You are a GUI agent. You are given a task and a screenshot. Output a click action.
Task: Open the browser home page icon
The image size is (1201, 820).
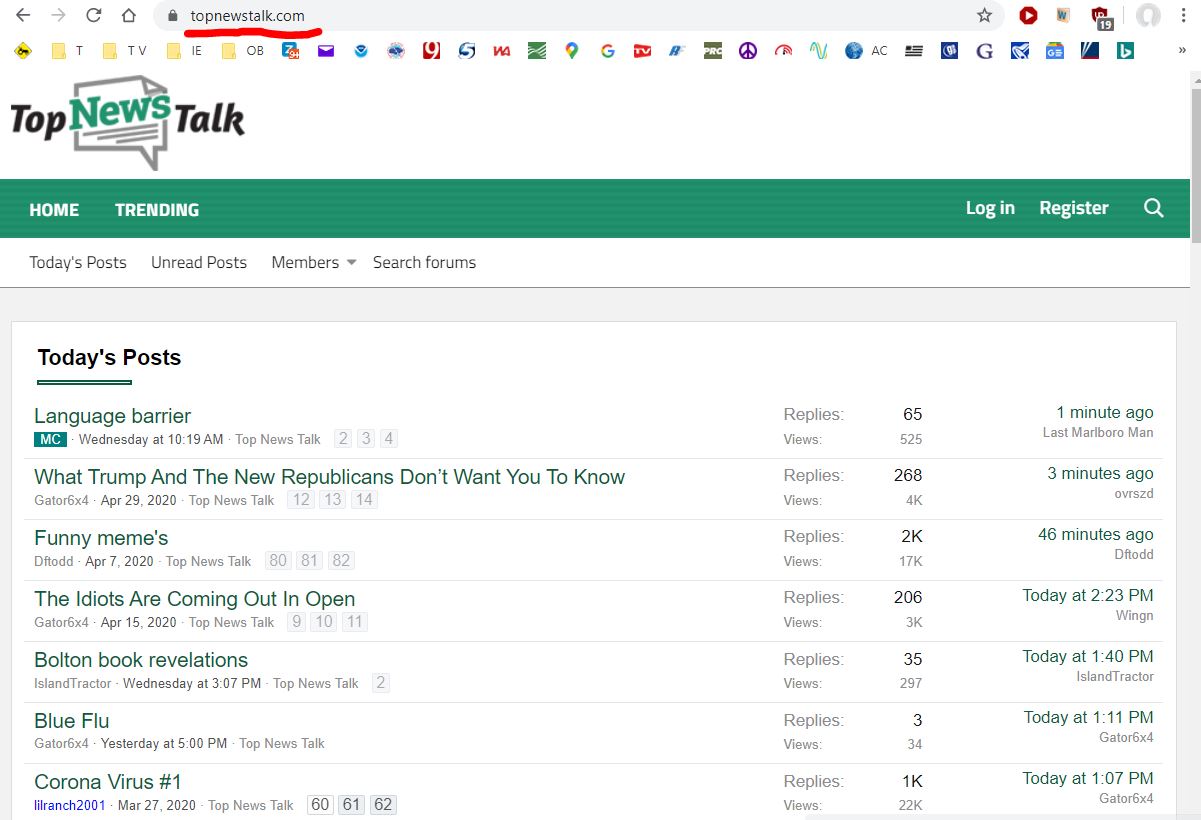[128, 16]
